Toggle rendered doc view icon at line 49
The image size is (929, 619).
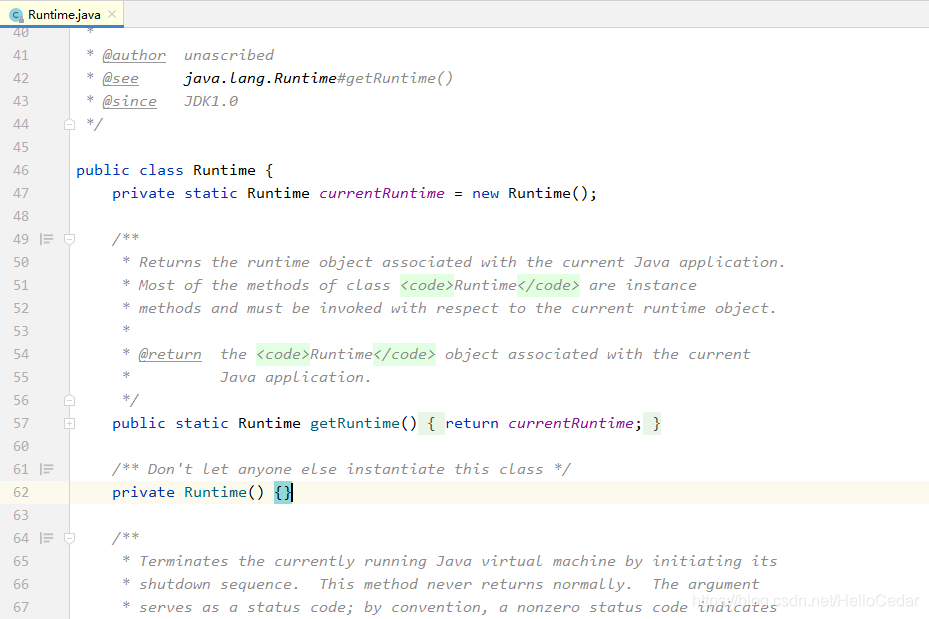pyautogui.click(x=46, y=239)
